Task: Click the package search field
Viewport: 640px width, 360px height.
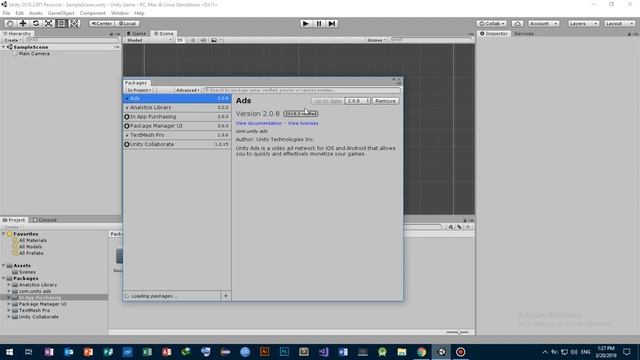Action: click(x=302, y=90)
